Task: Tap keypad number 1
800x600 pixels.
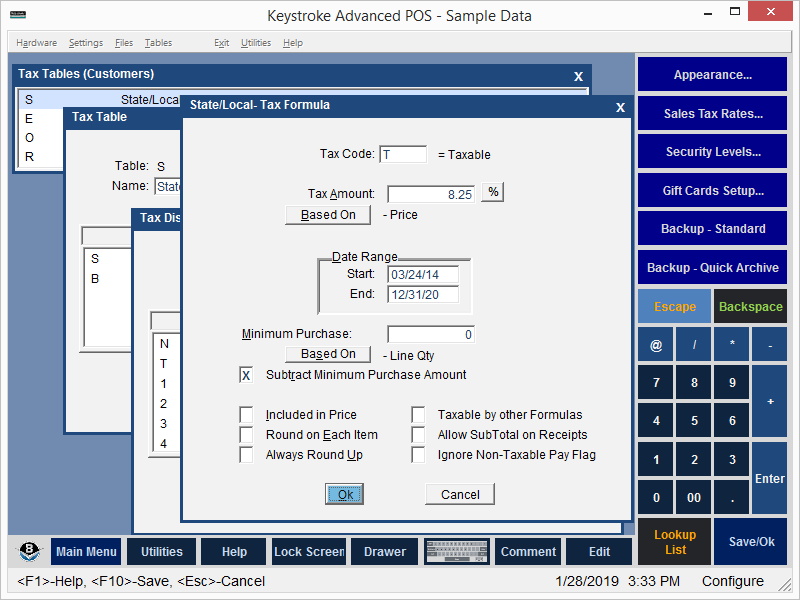Action: (656, 459)
